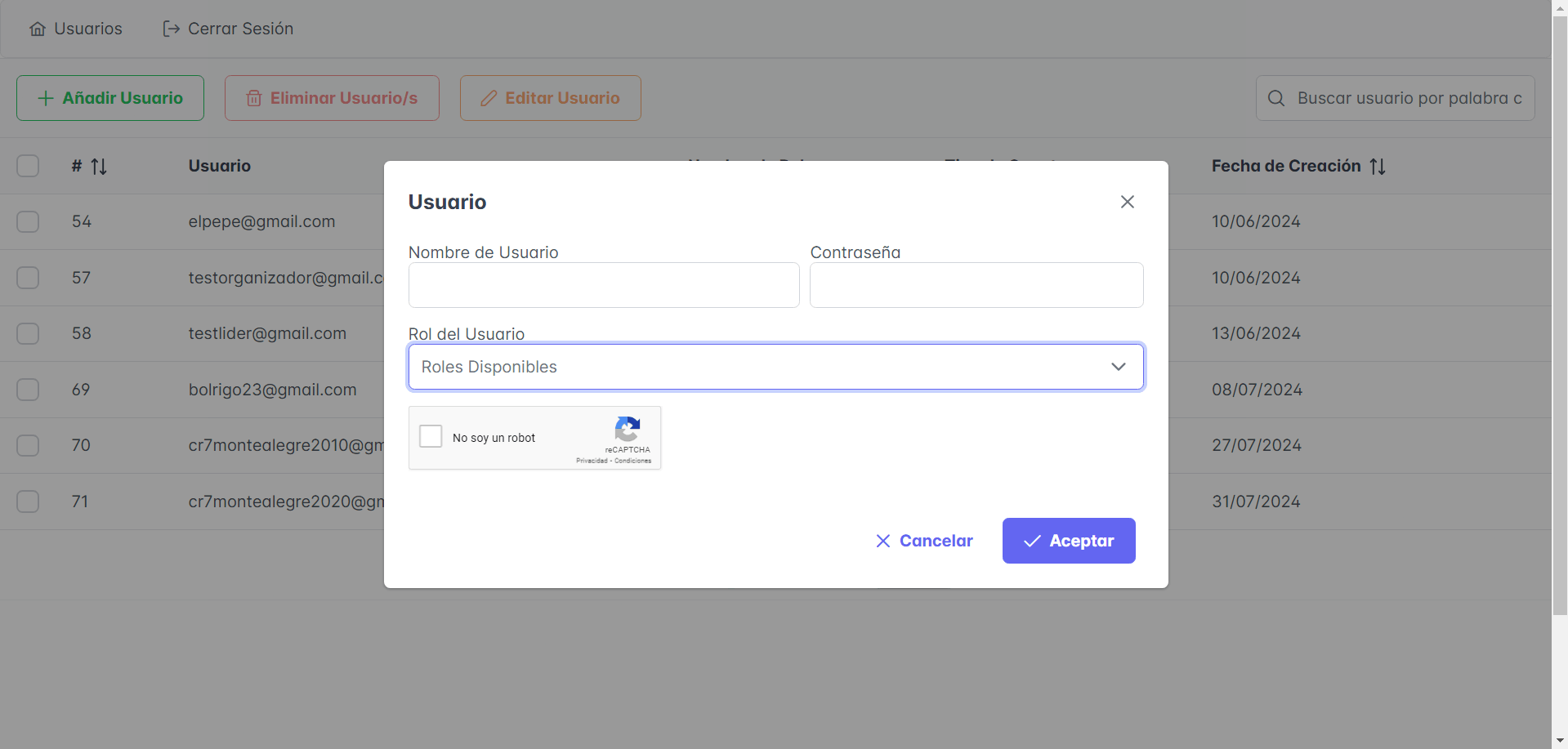Check the No soy un robot box
This screenshot has height=749, width=1568.
431,436
